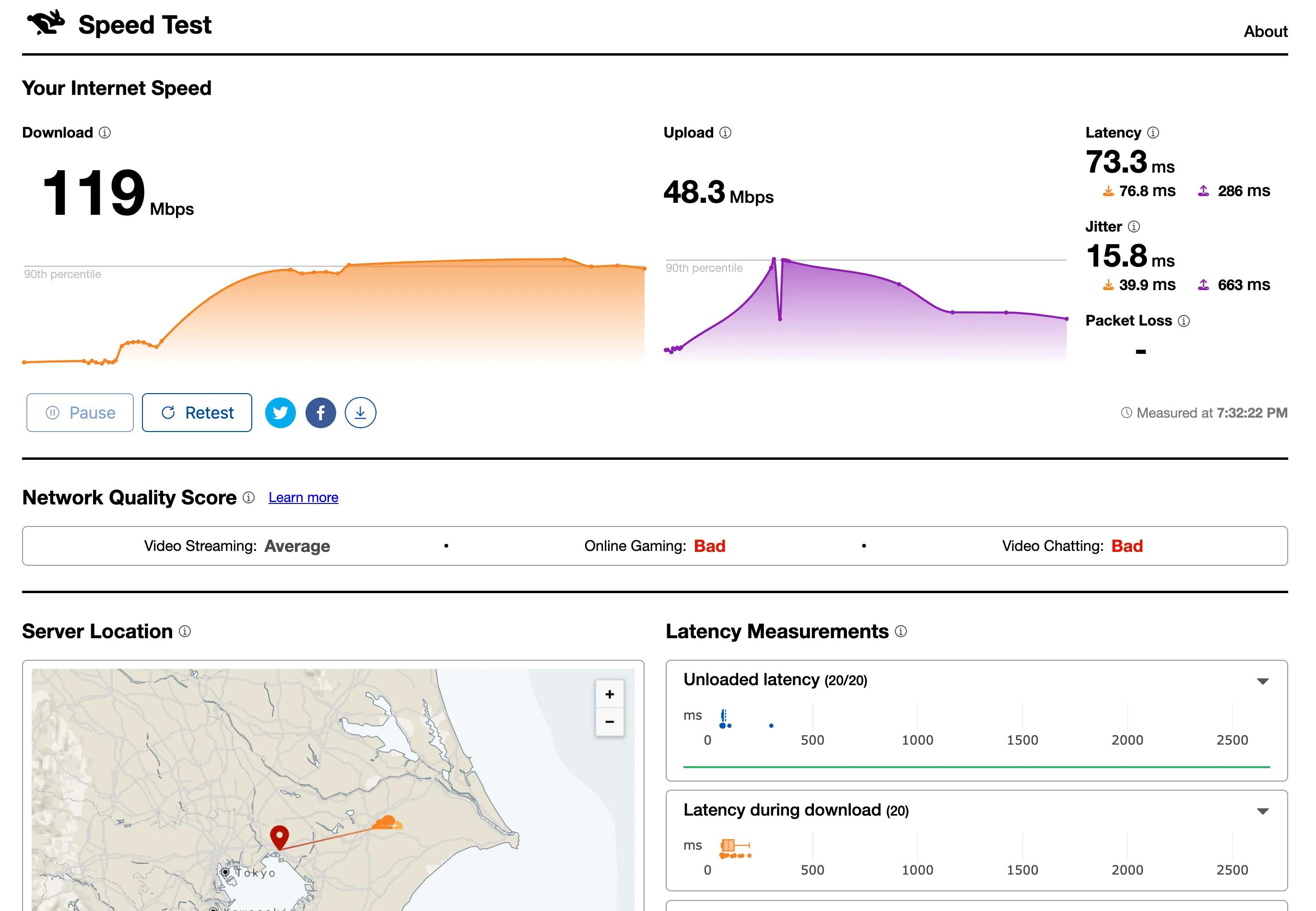
Task: Show info tooltip next to Upload
Action: [x=725, y=132]
